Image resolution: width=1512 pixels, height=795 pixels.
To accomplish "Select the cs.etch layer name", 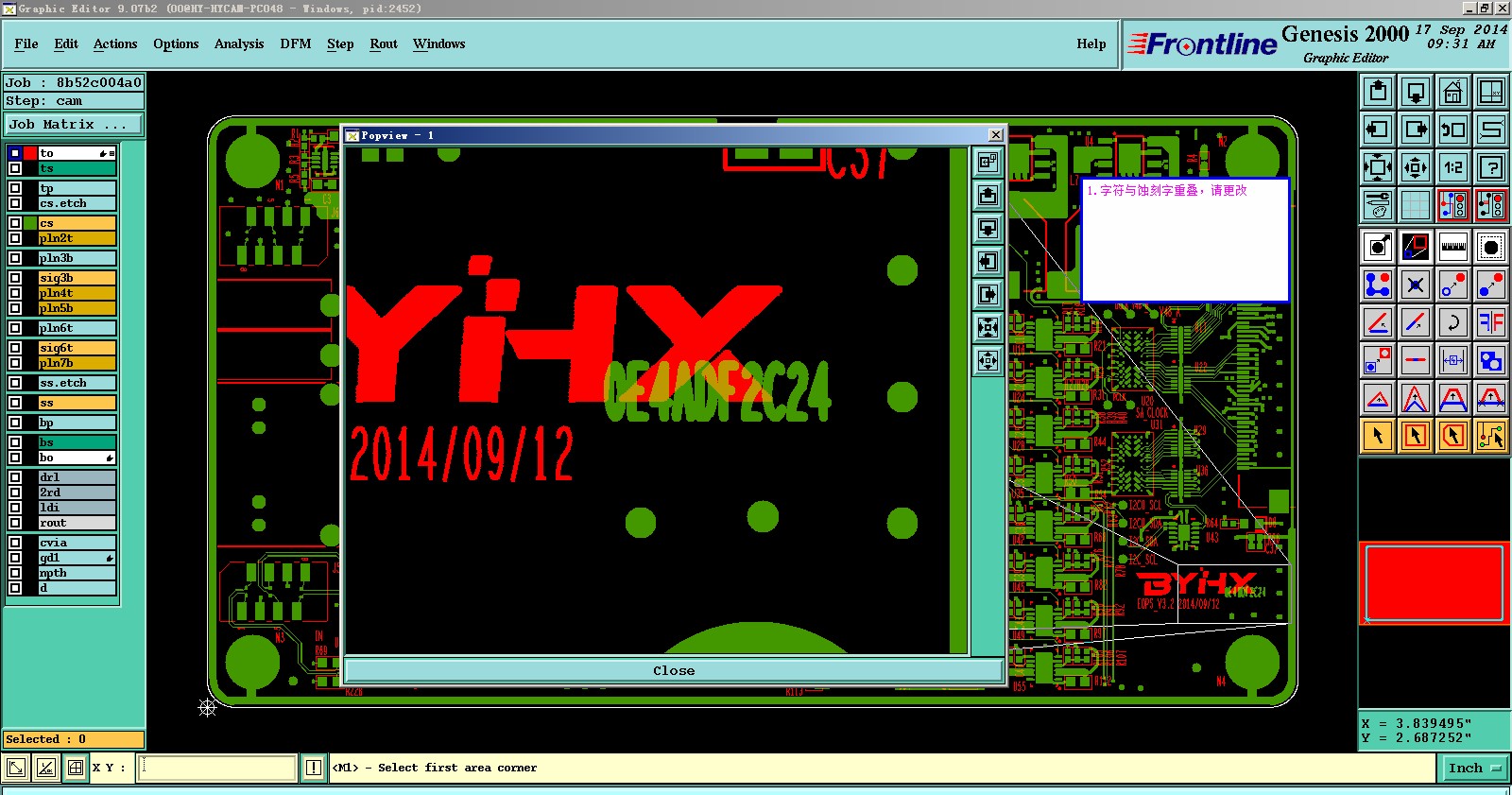I will click(77, 203).
